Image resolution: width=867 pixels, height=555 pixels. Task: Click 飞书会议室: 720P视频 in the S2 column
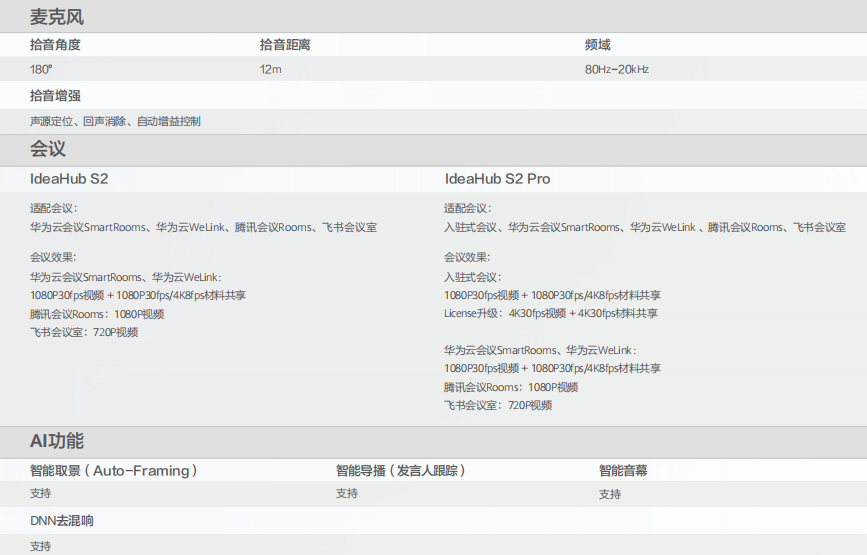tap(84, 332)
